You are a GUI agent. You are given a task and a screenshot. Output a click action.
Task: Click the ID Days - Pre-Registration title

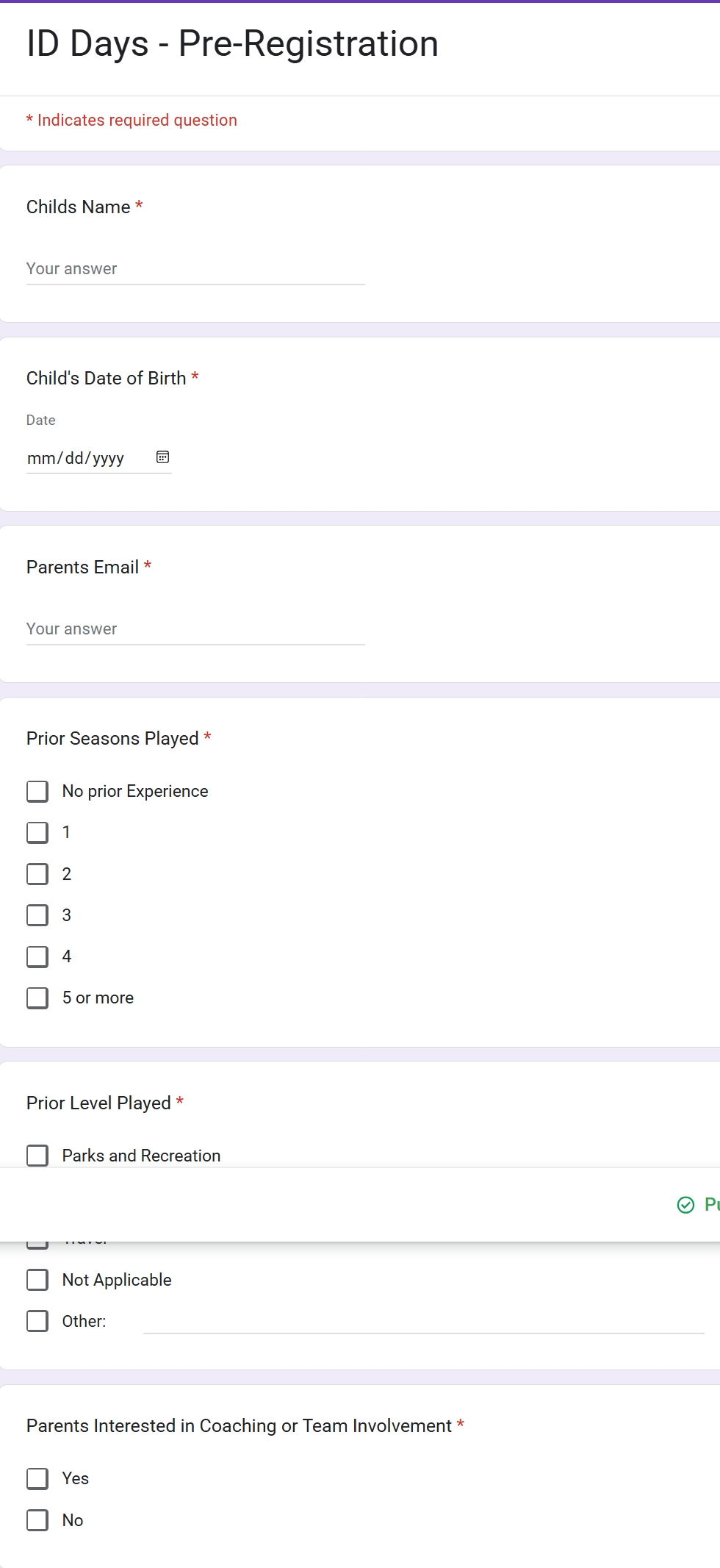[x=232, y=43]
